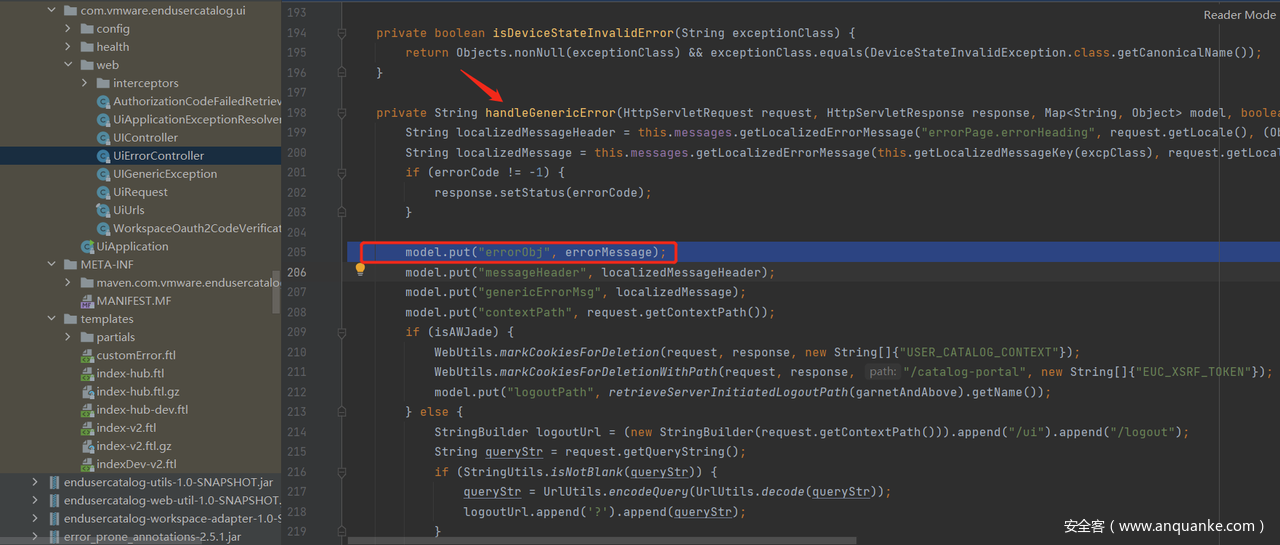Click the indexDev-v2.ftl file icon

pyautogui.click(x=87, y=463)
